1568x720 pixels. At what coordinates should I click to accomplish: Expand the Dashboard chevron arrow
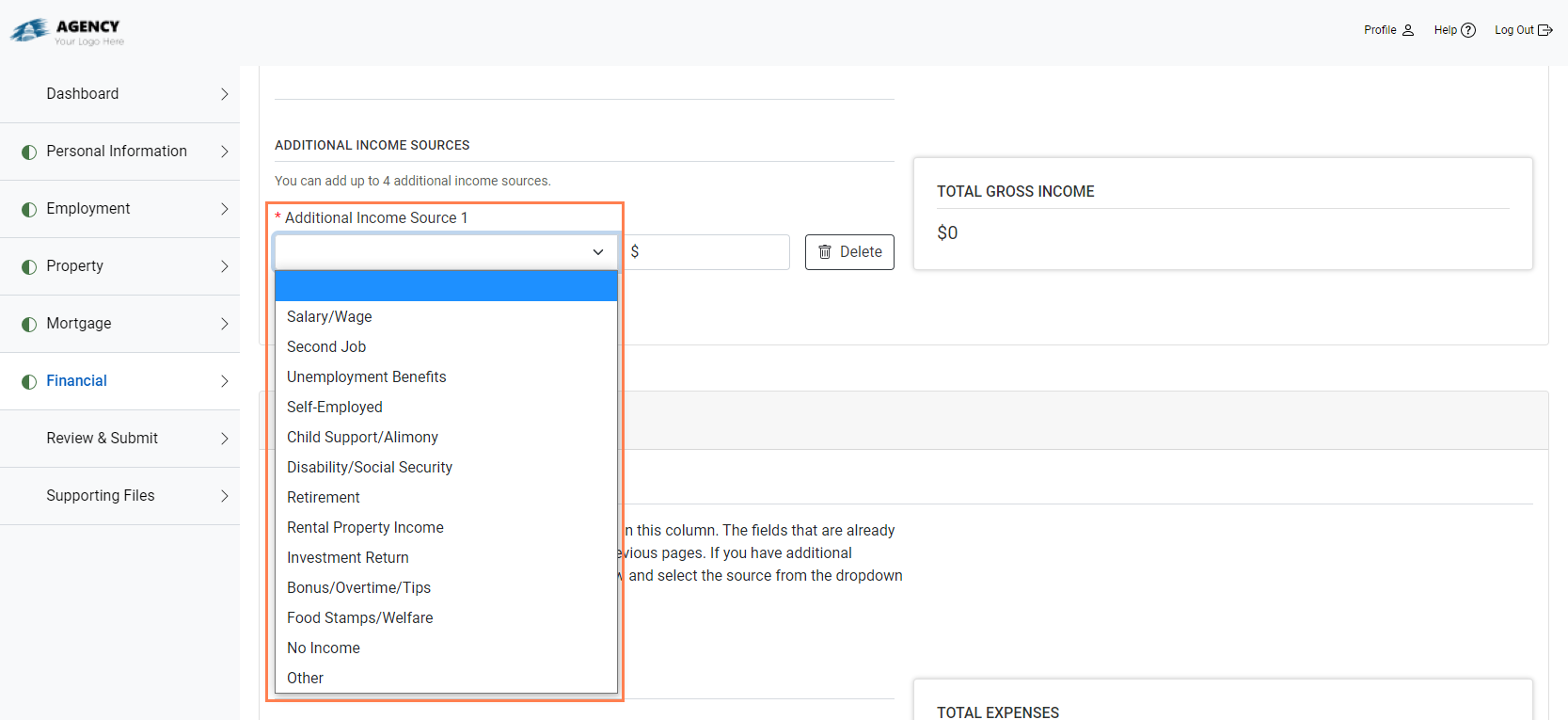[x=224, y=94]
